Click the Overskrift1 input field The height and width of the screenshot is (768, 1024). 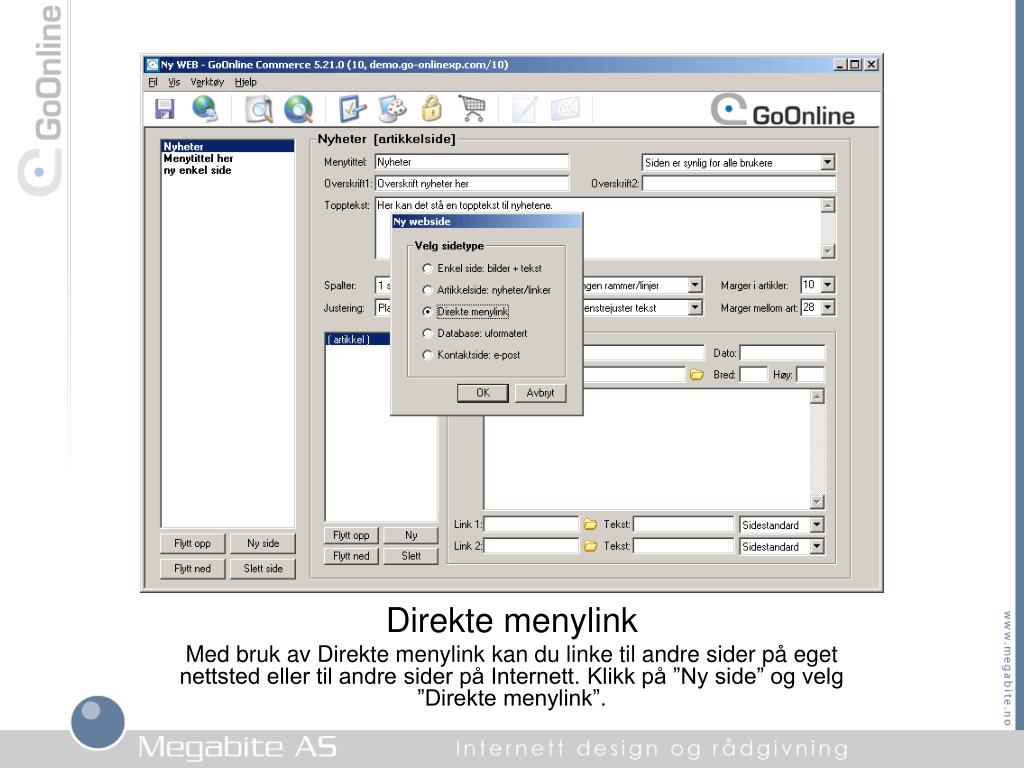click(x=472, y=184)
